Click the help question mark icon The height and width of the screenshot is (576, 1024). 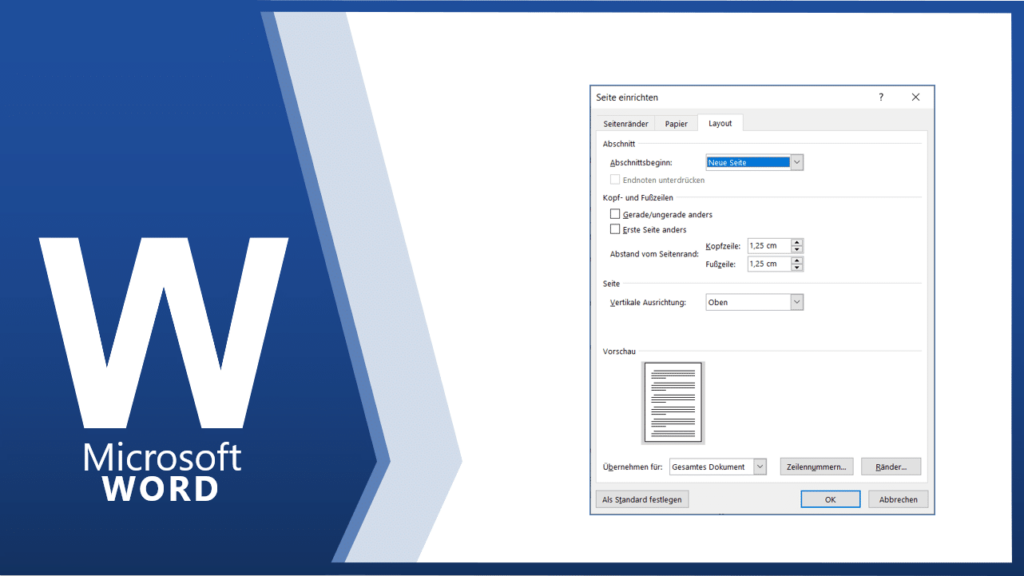[880, 97]
